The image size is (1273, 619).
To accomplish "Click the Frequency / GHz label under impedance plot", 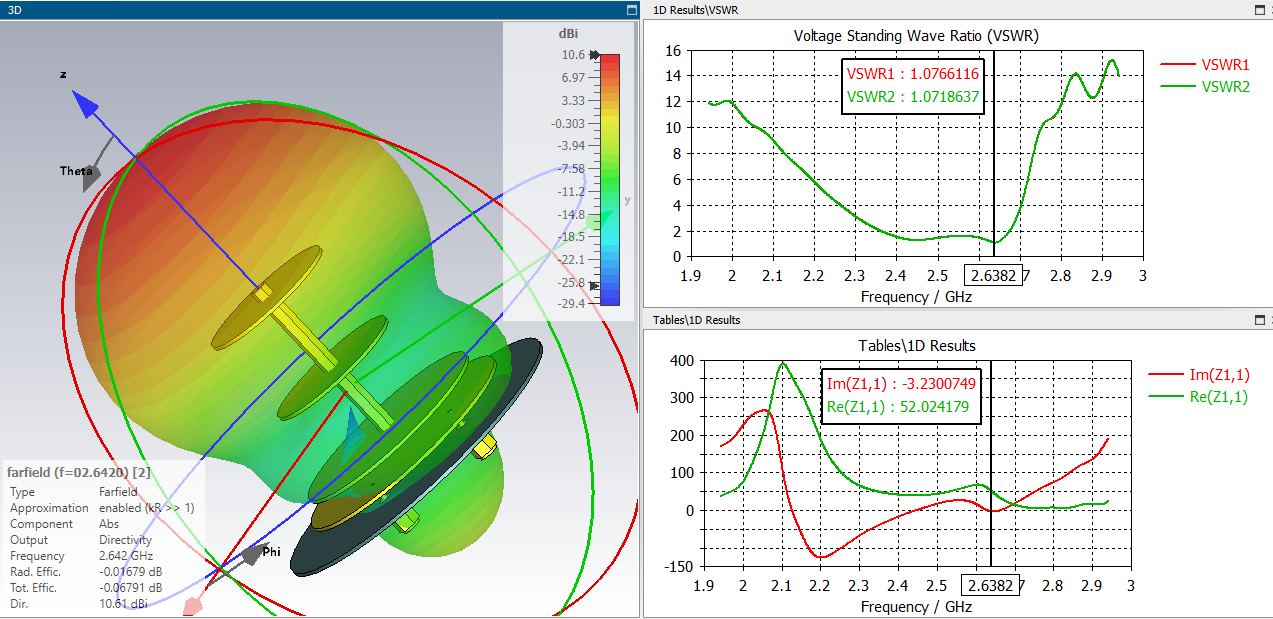I will [x=916, y=607].
